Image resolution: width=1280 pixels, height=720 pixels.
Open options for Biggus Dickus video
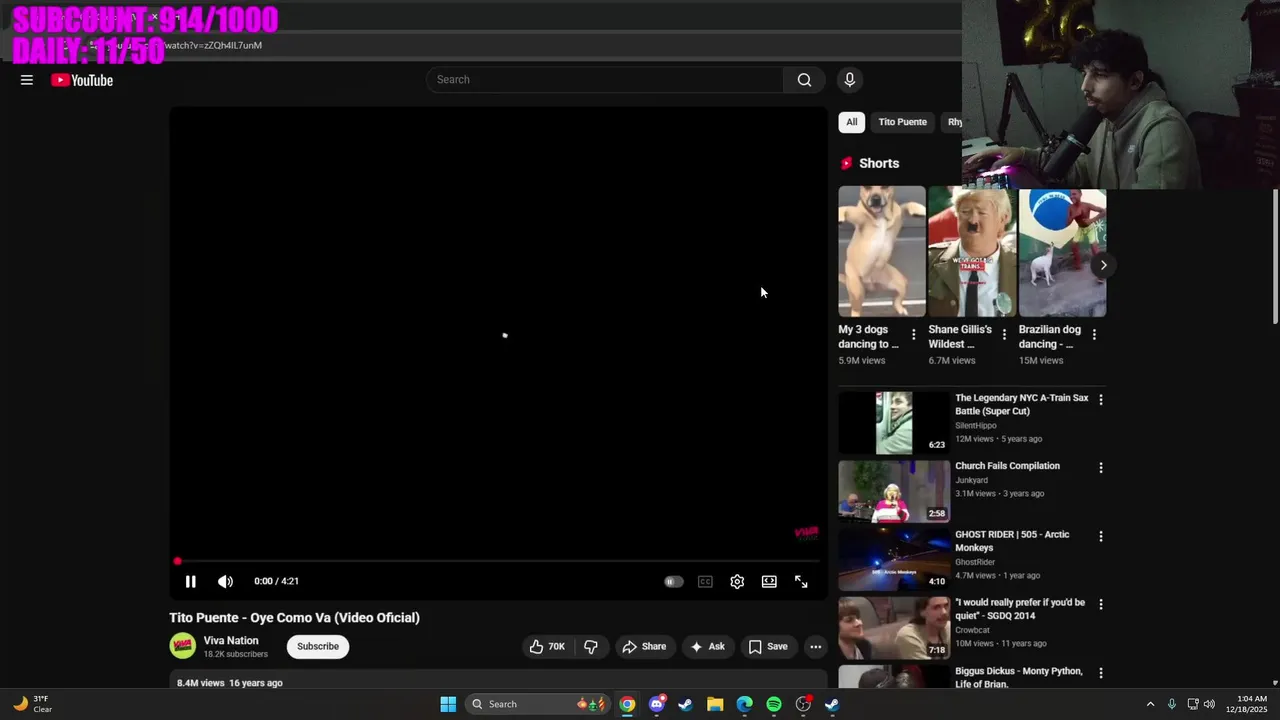coord(1101,673)
